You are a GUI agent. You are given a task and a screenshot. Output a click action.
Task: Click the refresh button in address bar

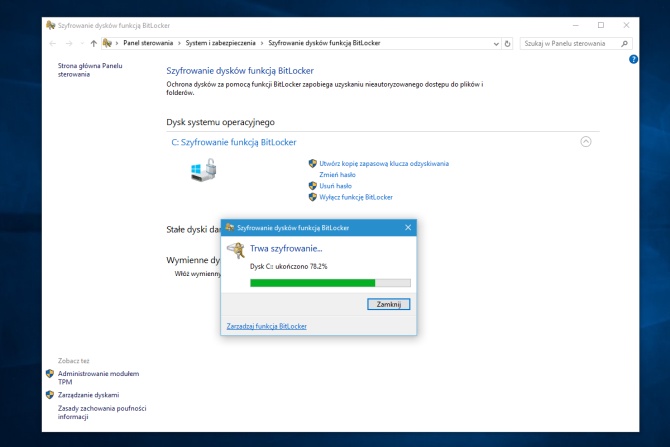(x=508, y=44)
